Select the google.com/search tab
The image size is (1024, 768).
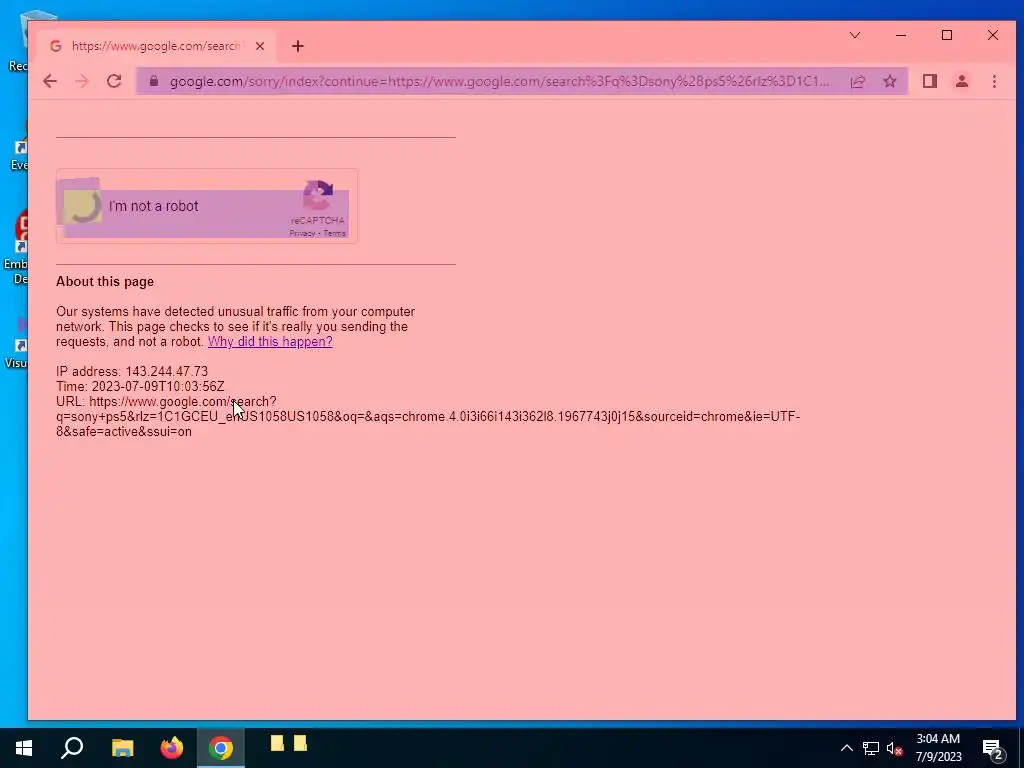pos(155,46)
